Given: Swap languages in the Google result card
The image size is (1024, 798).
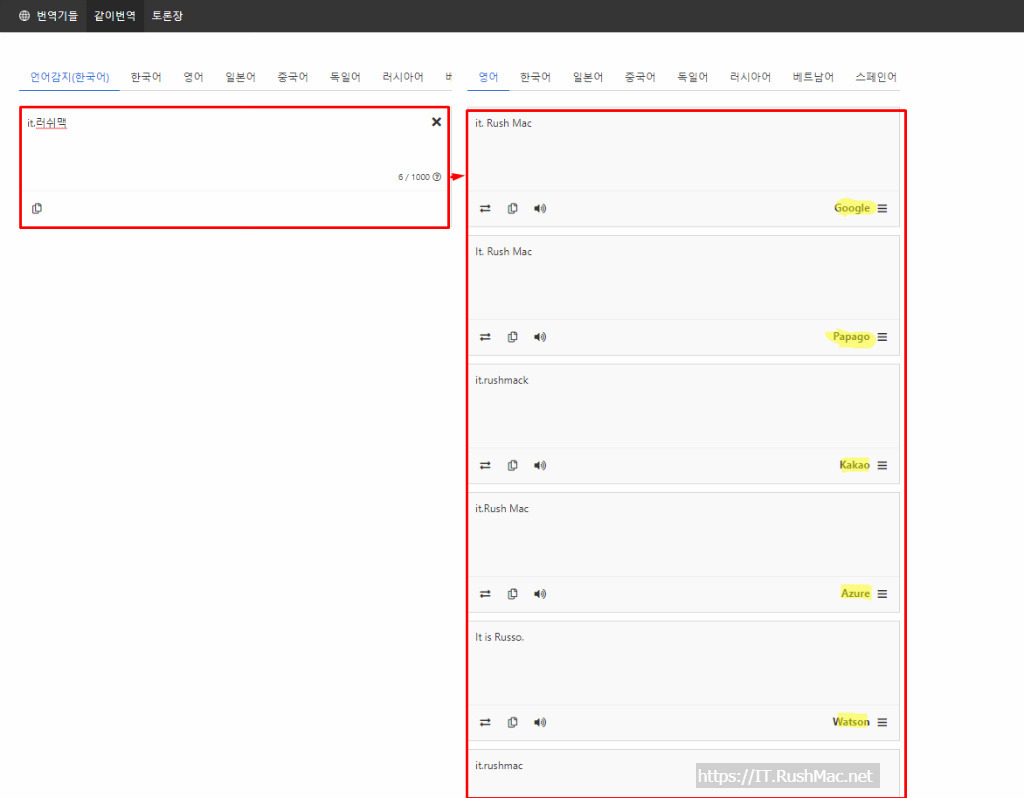Looking at the screenshot, I should click(x=485, y=208).
